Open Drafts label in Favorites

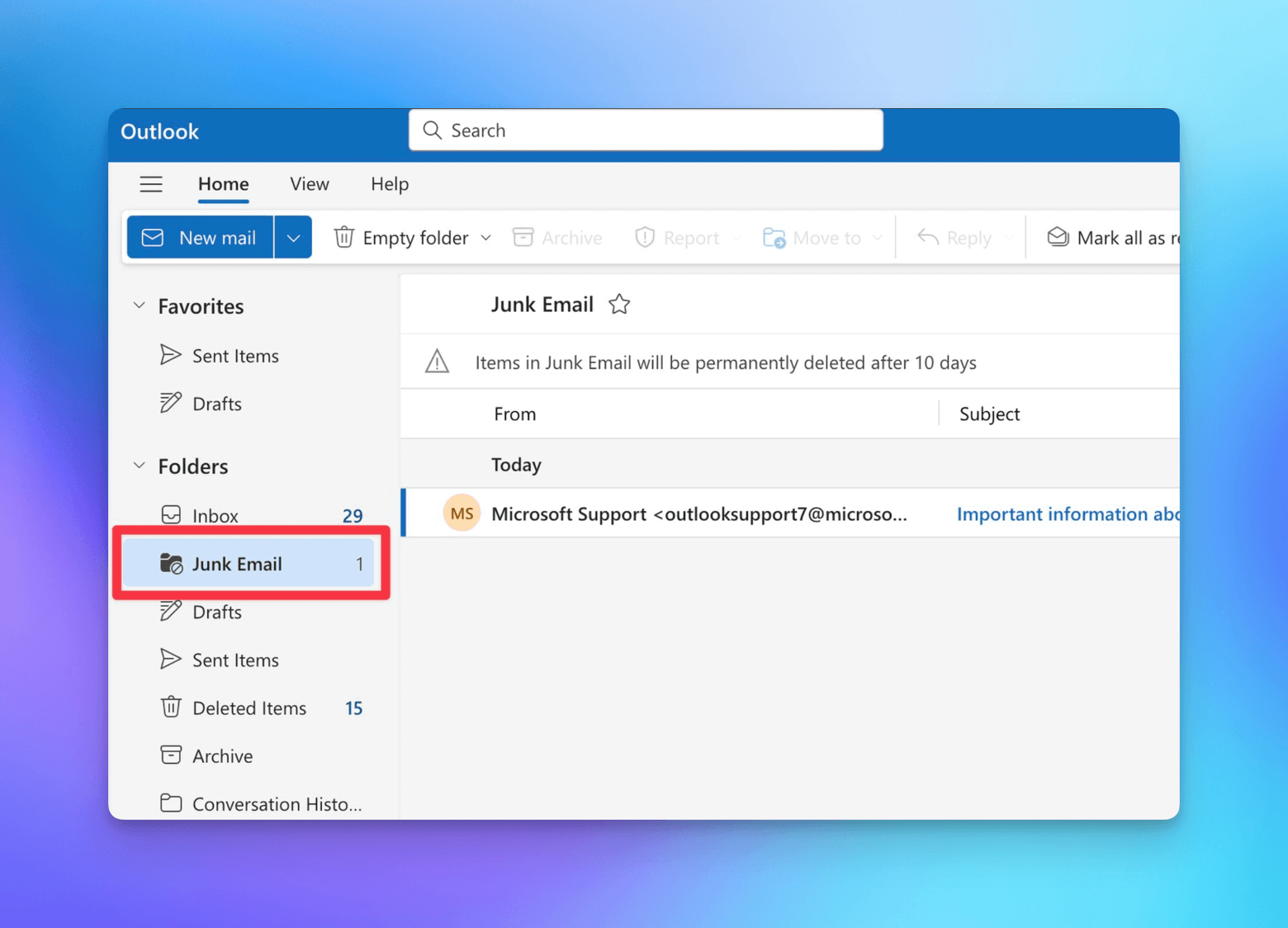coord(217,404)
